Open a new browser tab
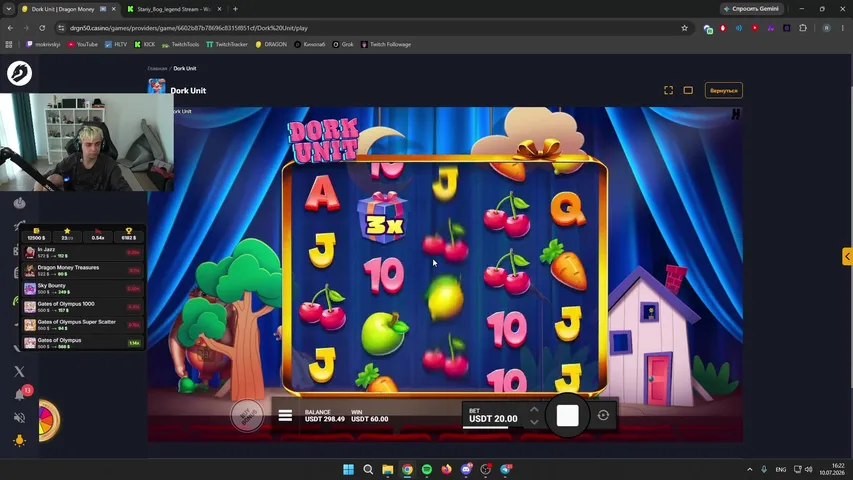Screen dimensions: 853x480 click(x=236, y=9)
